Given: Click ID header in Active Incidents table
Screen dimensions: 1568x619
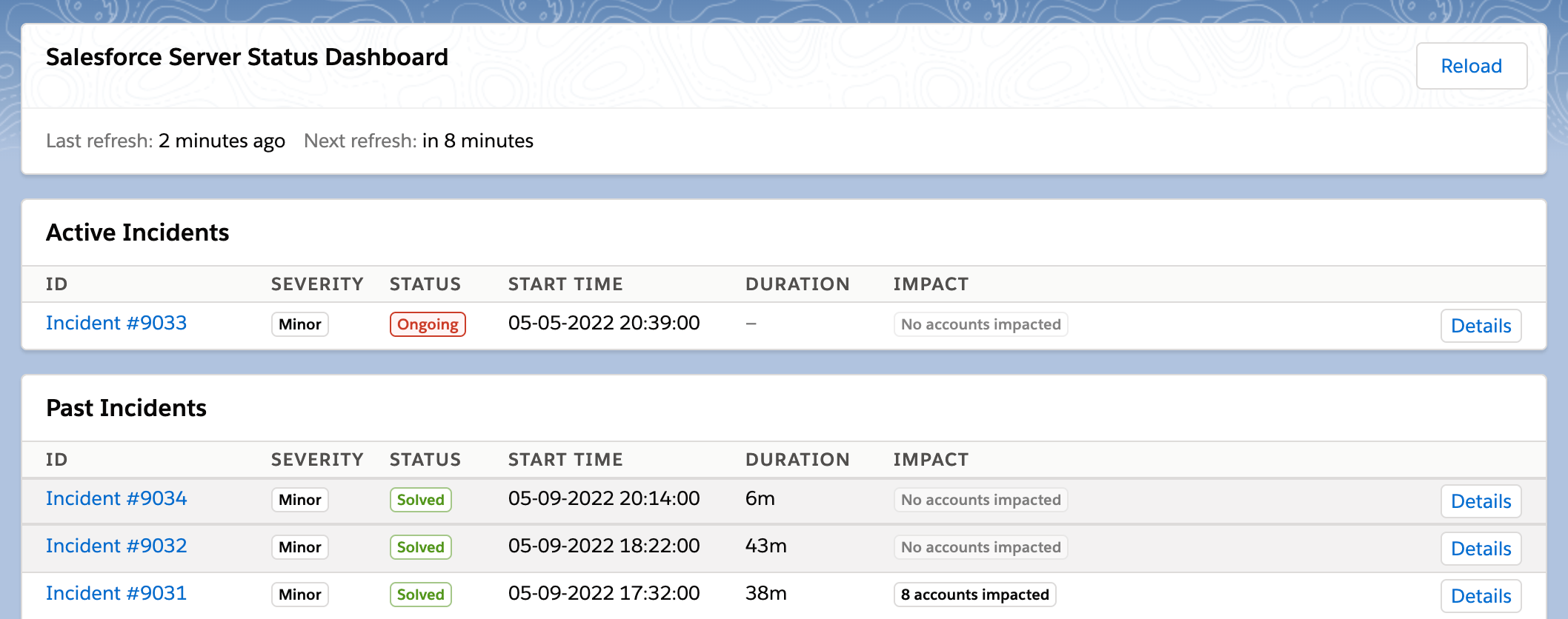Looking at the screenshot, I should 57,284.
